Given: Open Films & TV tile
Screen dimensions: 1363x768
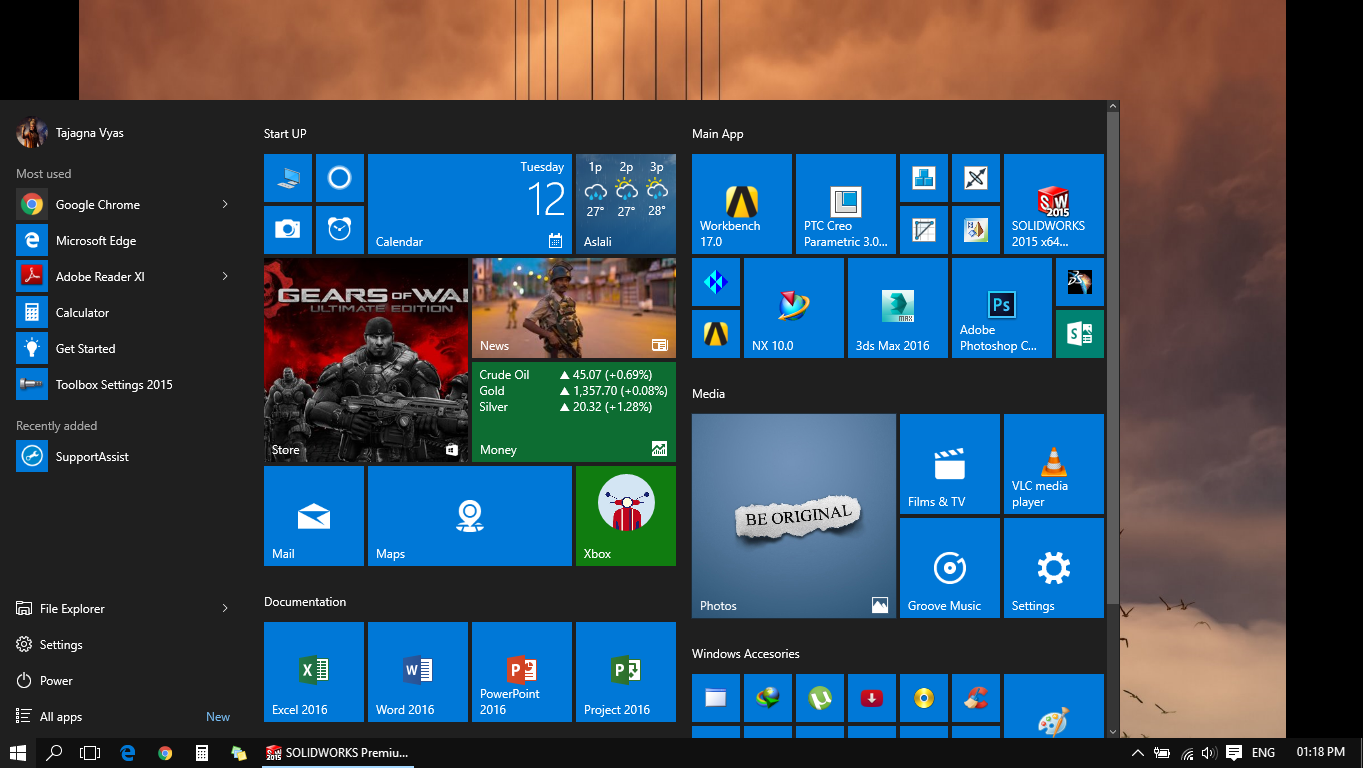Looking at the screenshot, I should pyautogui.click(x=950, y=464).
